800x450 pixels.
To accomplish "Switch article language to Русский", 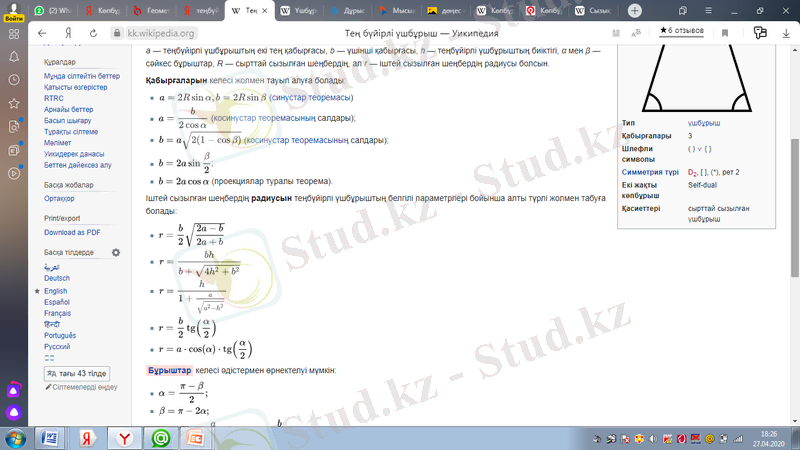I will tap(57, 346).
